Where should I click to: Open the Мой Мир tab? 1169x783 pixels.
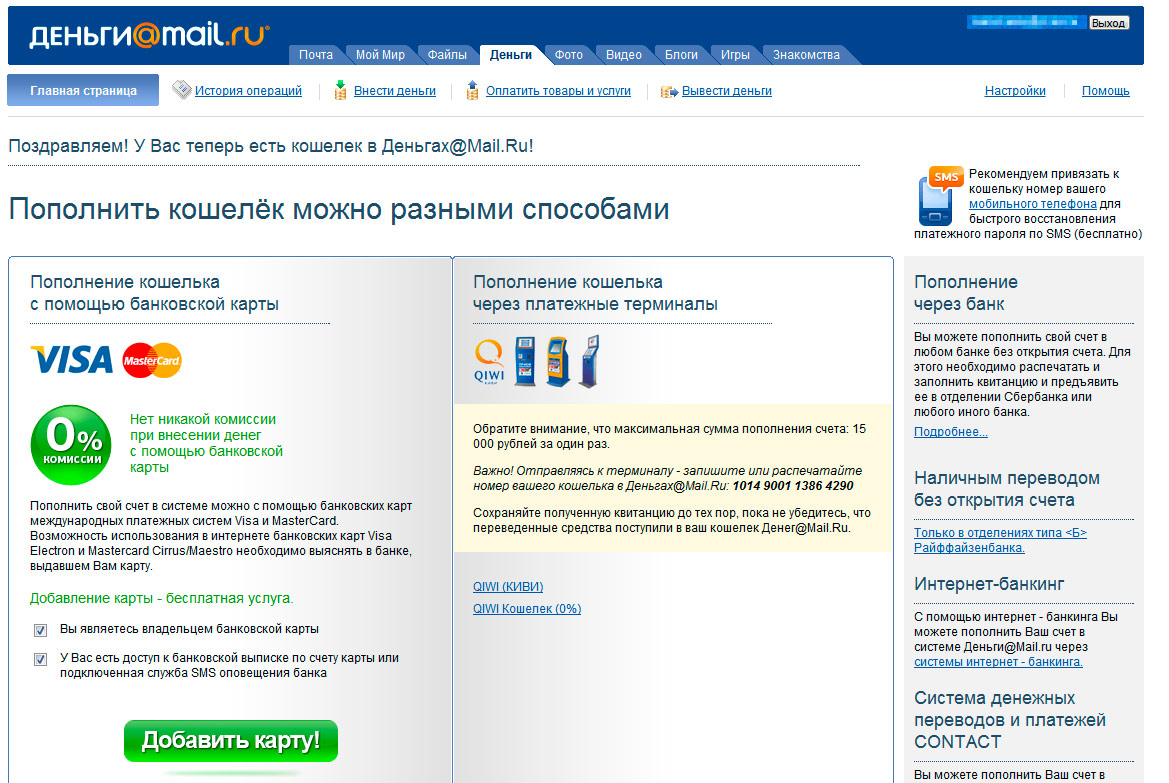point(380,54)
